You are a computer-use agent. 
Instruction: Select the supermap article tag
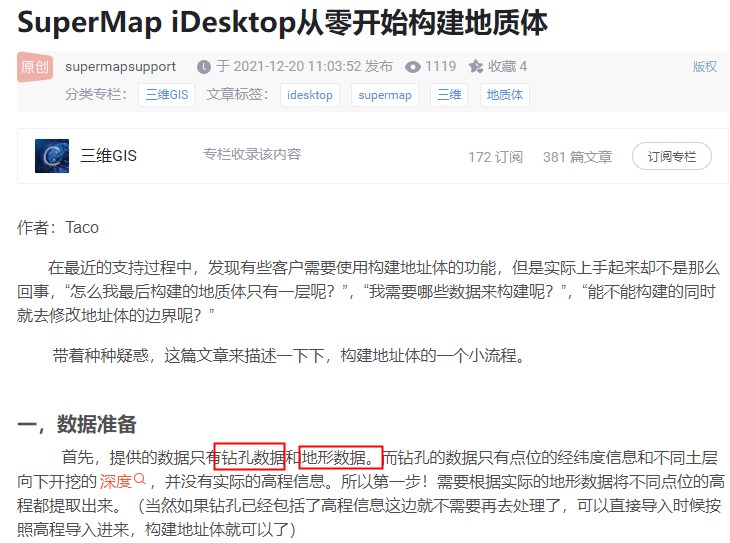pos(385,95)
